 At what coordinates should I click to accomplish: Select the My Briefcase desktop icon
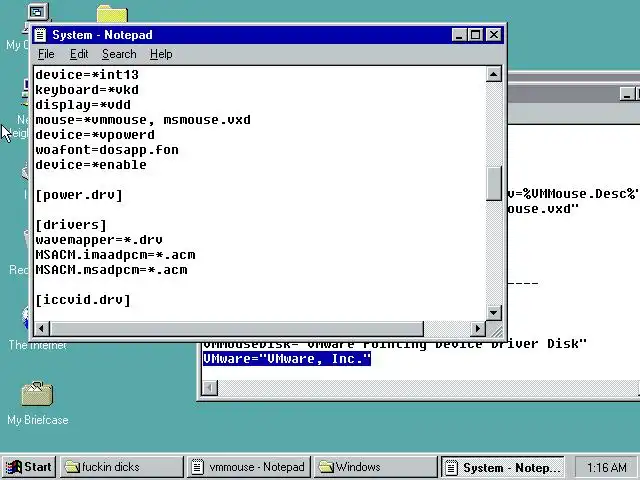coord(38,403)
